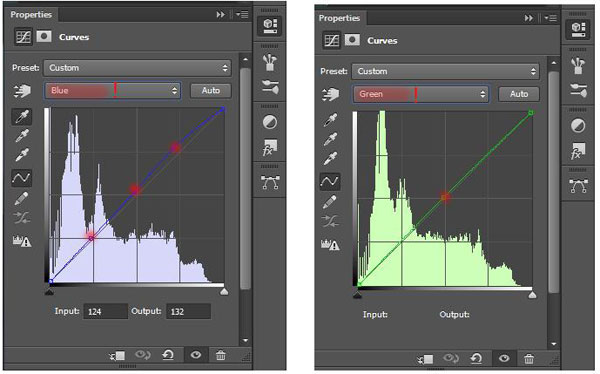Viewport: 600px width, 374px height.
Task: Toggle layer visibility eye in Blue panel footer
Action: click(196, 355)
